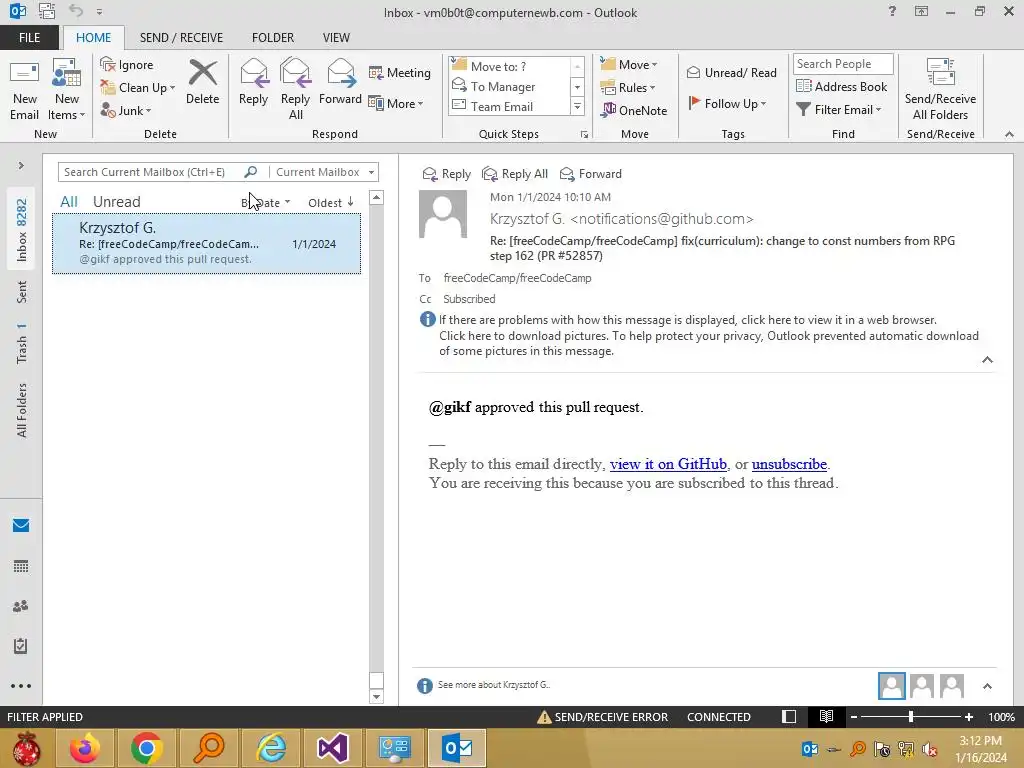Send message to OneNote
The width and height of the screenshot is (1024, 768).
click(634, 110)
